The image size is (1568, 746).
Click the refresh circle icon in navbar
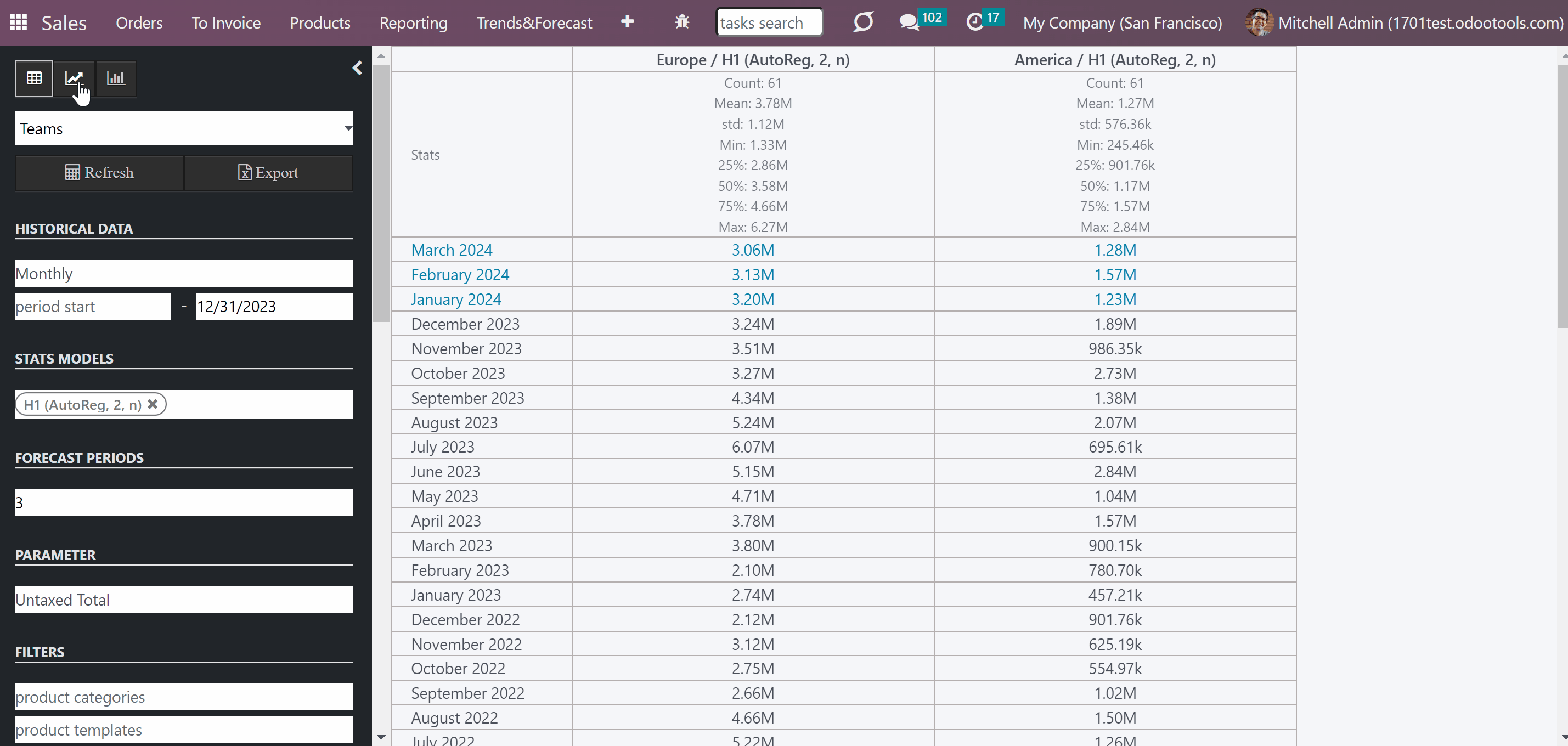[863, 22]
